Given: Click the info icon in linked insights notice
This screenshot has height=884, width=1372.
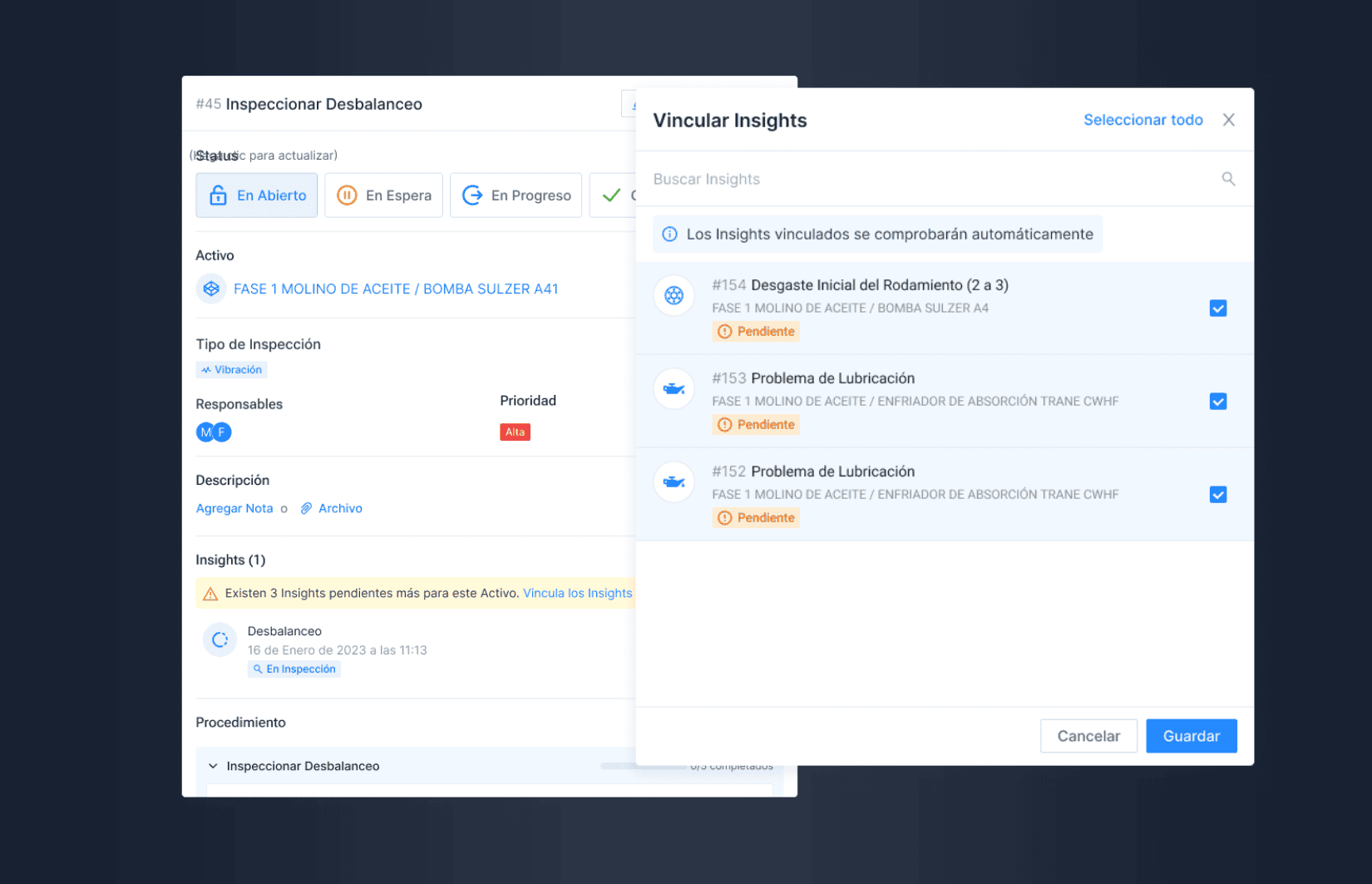Looking at the screenshot, I should (669, 235).
